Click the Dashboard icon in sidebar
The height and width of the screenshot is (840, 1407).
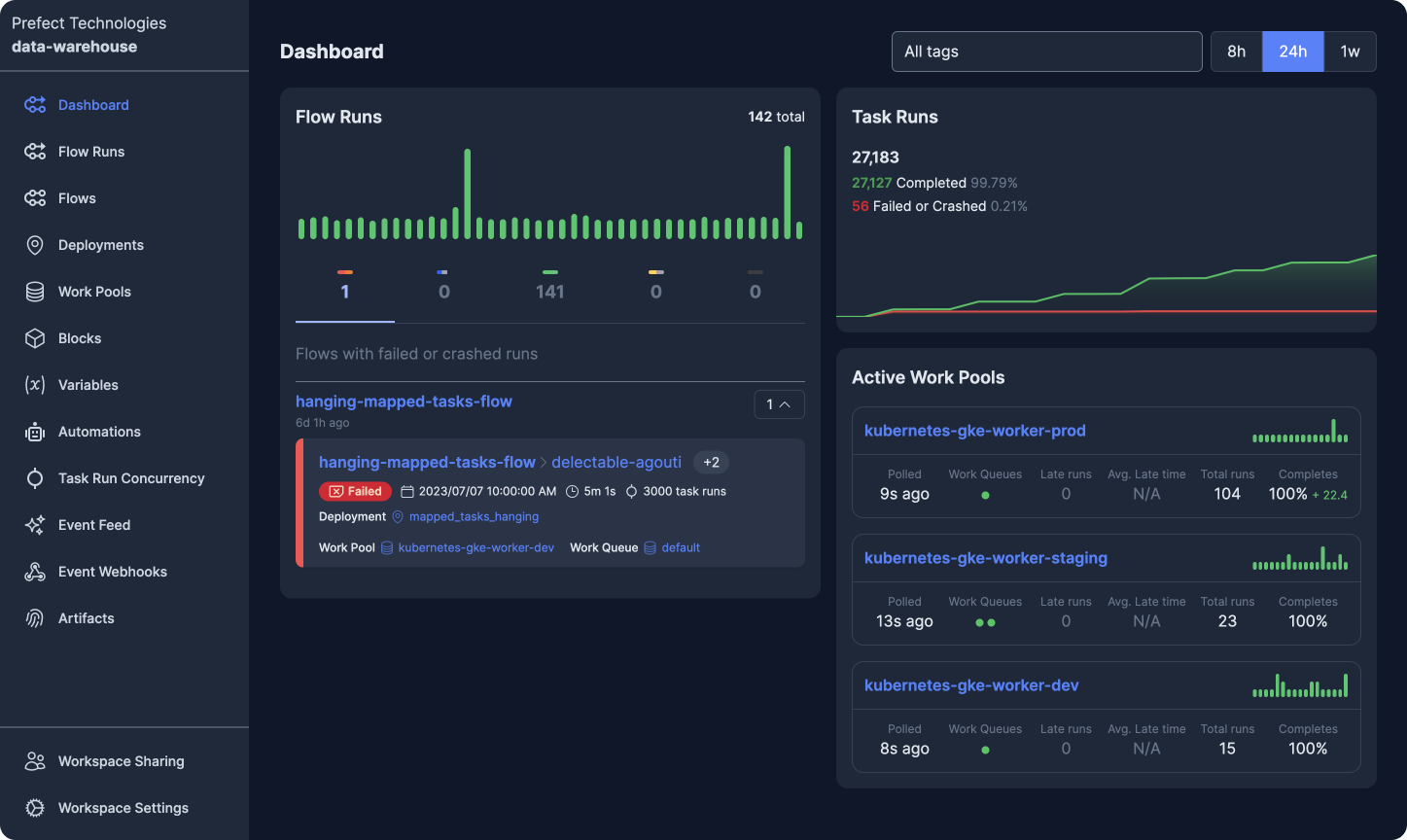pos(35,105)
